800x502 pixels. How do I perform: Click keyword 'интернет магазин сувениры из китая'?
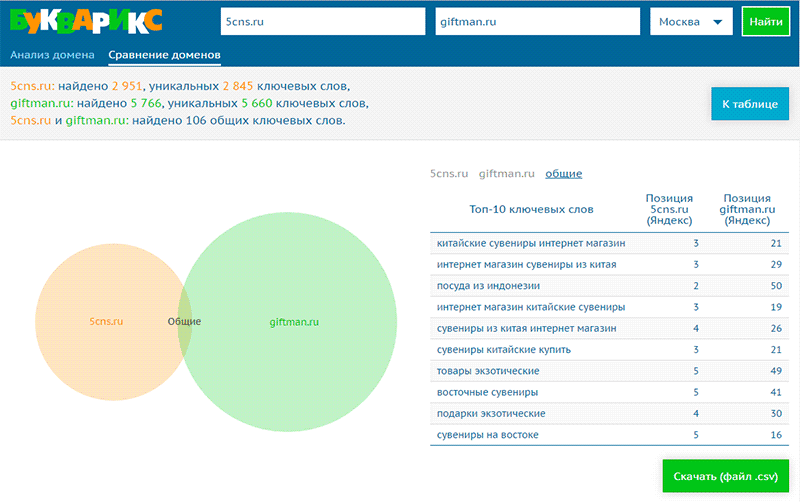[526, 264]
